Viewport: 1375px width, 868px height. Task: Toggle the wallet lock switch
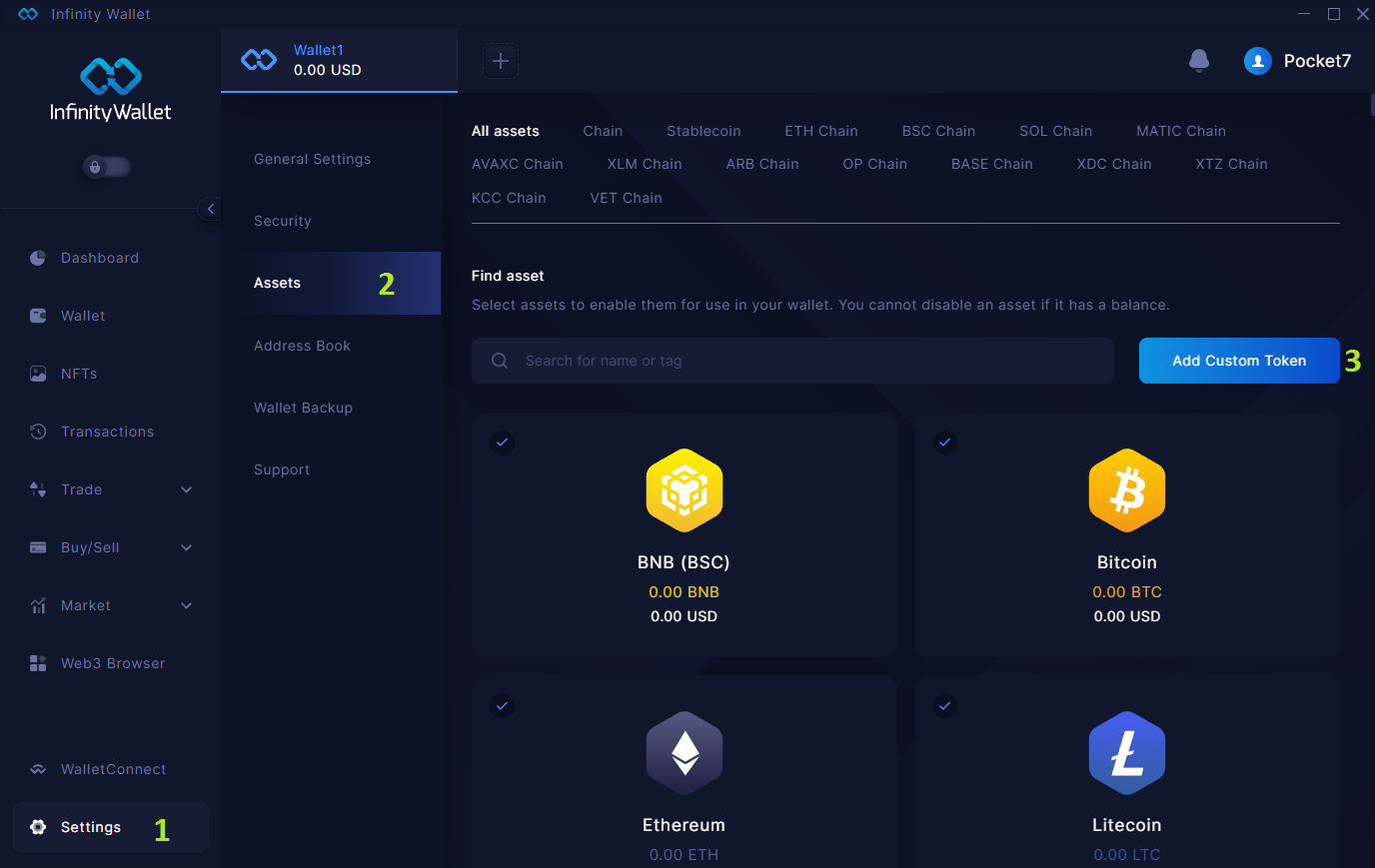tap(107, 167)
